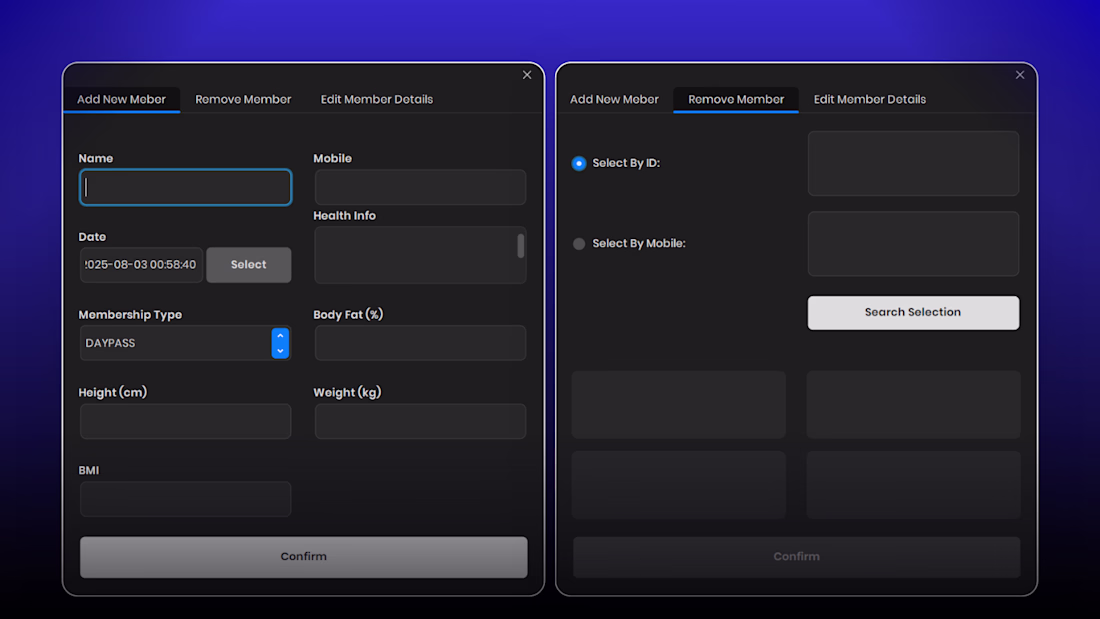1100x619 pixels.
Task: Click the input box next to Select By Mobile
Action: 913,244
